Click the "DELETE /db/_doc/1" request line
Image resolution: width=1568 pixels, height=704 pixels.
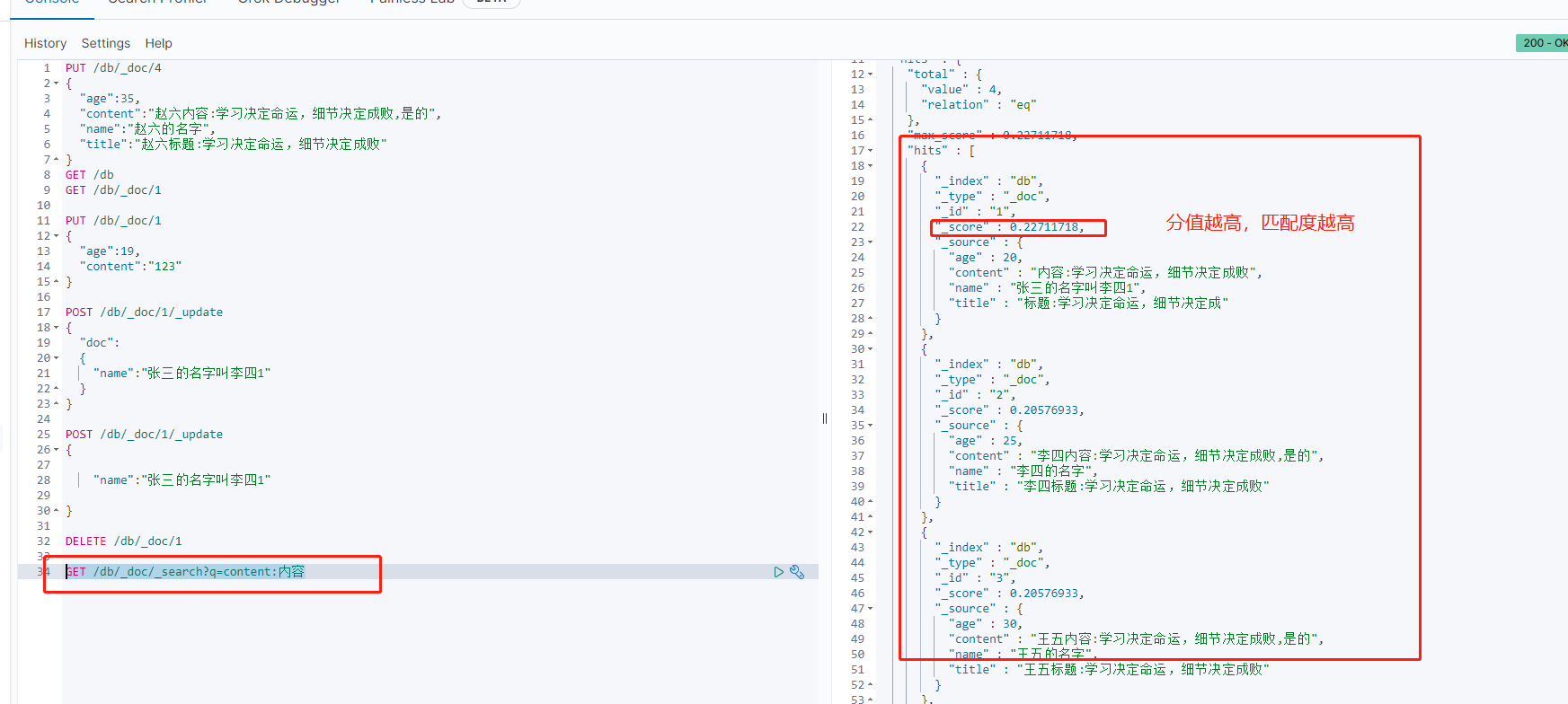(123, 541)
